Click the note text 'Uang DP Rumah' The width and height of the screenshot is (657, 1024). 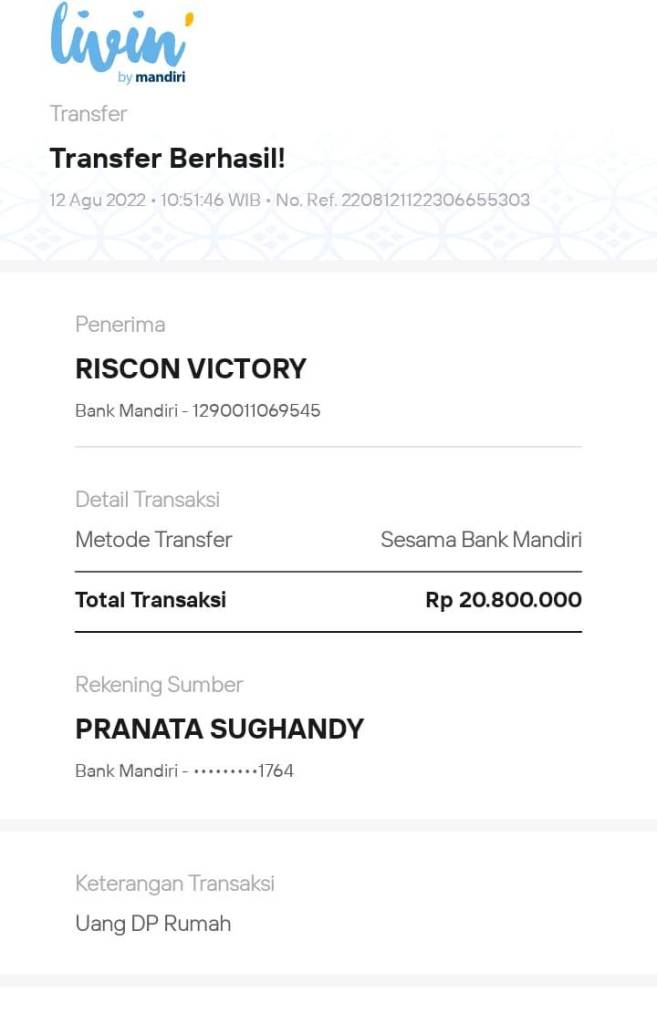pyautogui.click(x=152, y=923)
